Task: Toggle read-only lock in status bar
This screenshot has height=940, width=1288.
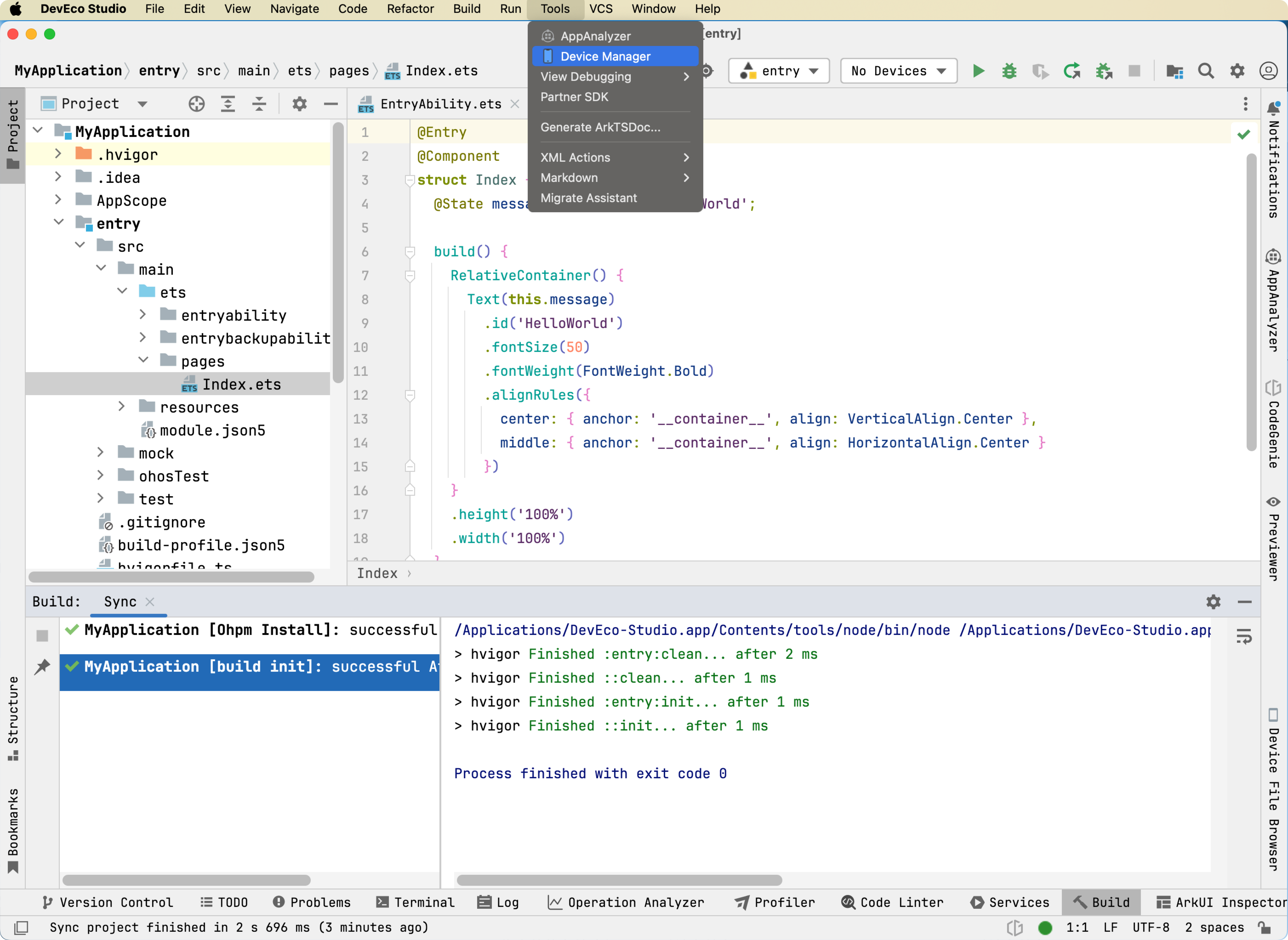Action: (1265, 928)
